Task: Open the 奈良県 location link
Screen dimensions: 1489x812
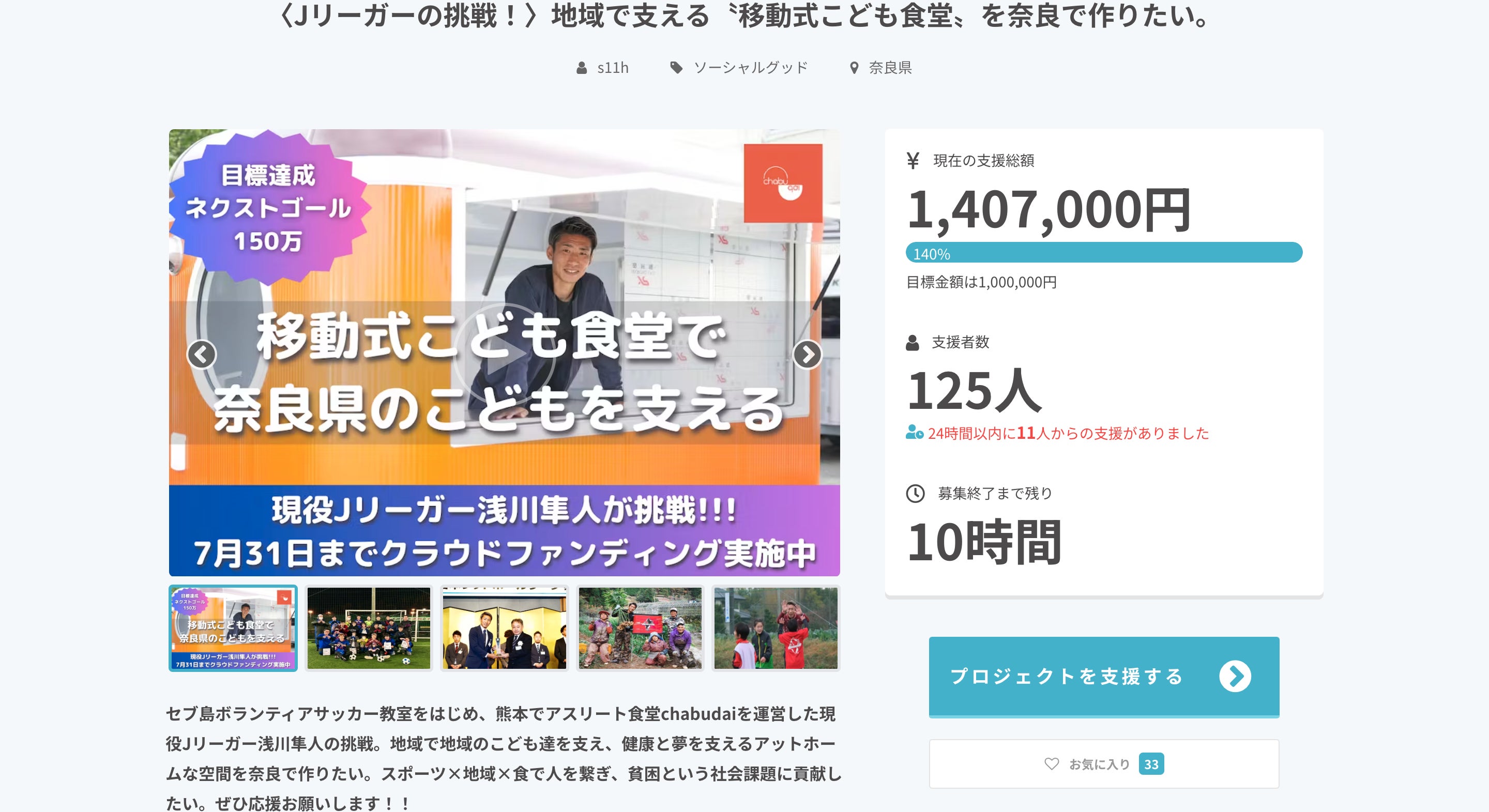Action: (890, 68)
